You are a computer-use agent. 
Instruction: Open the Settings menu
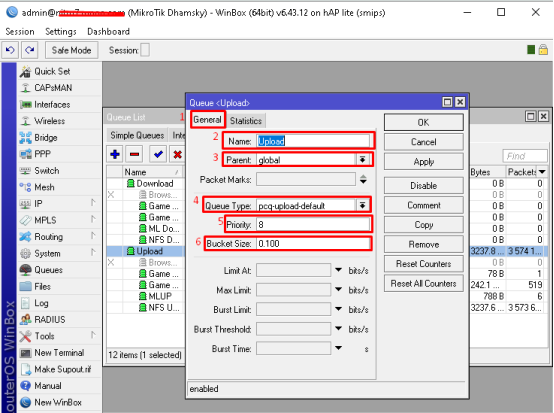tap(61, 32)
